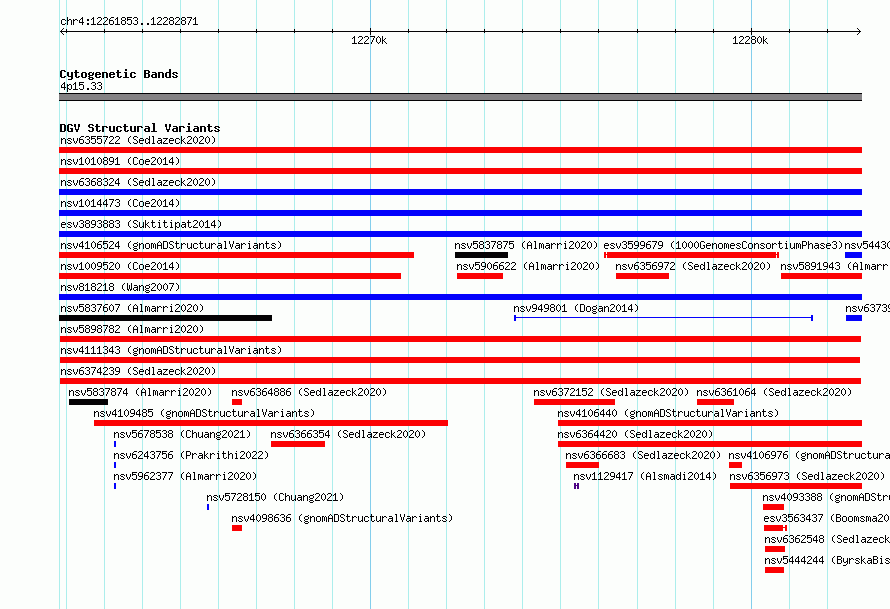This screenshot has width=890, height=609.
Task: Click the 12280k ruler position label
Action: [750, 40]
